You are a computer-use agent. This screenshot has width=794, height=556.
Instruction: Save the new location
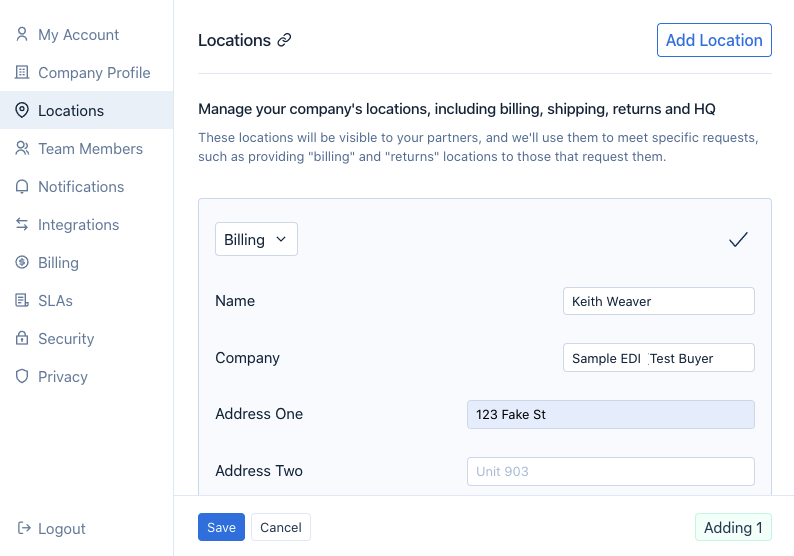tap(221, 527)
